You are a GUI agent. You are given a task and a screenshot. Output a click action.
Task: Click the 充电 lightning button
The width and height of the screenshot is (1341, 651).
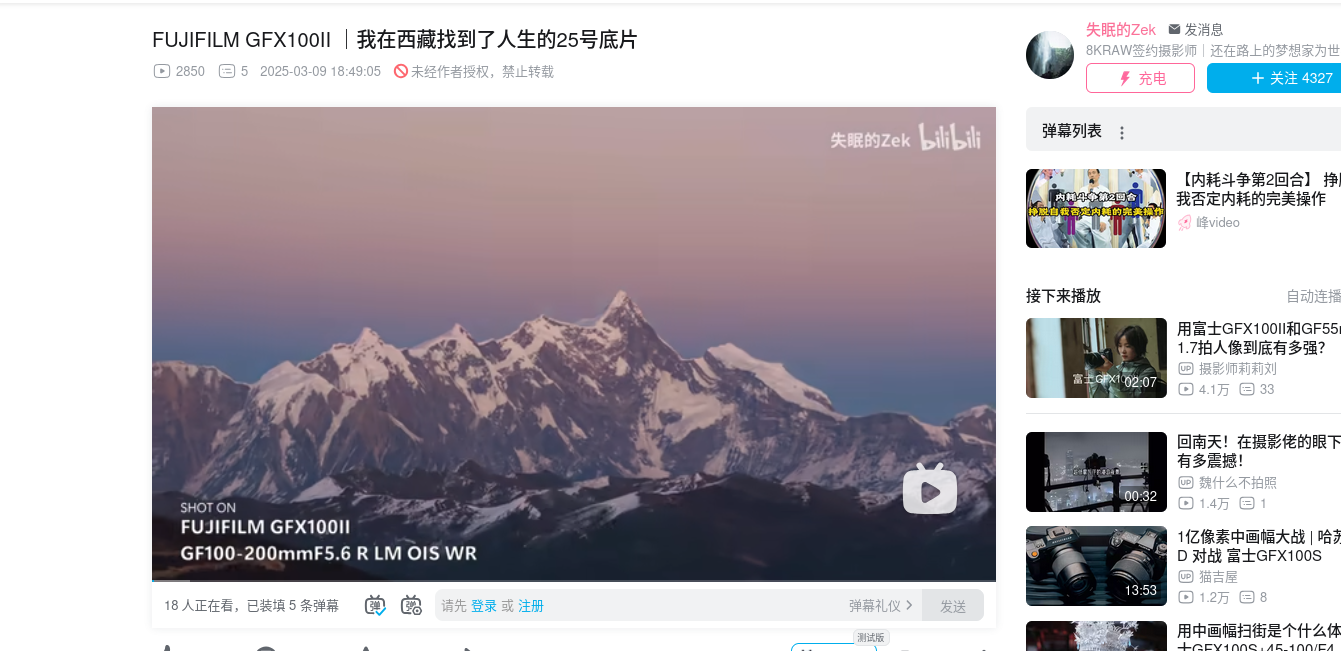click(1140, 78)
